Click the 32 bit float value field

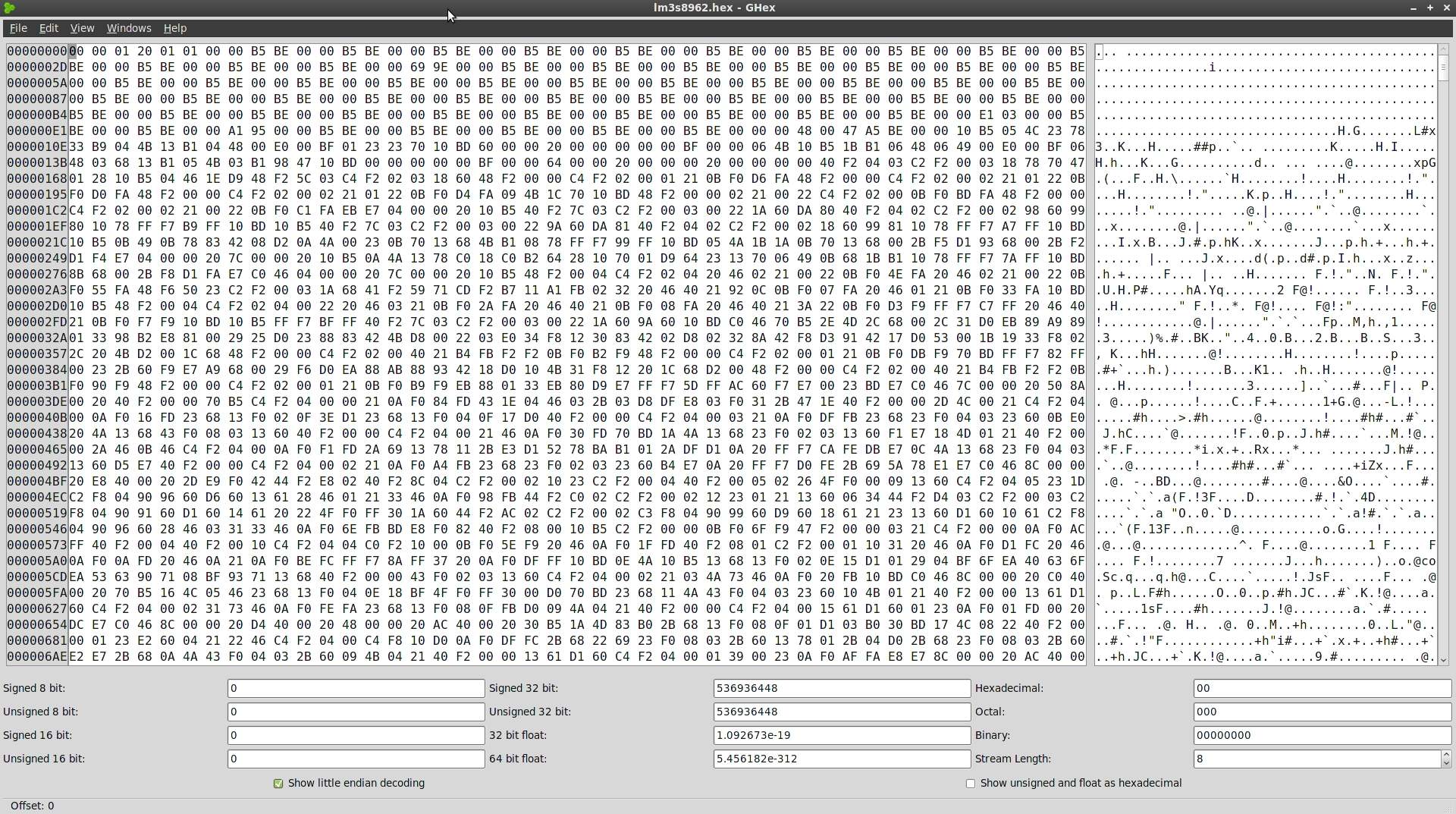(842, 735)
